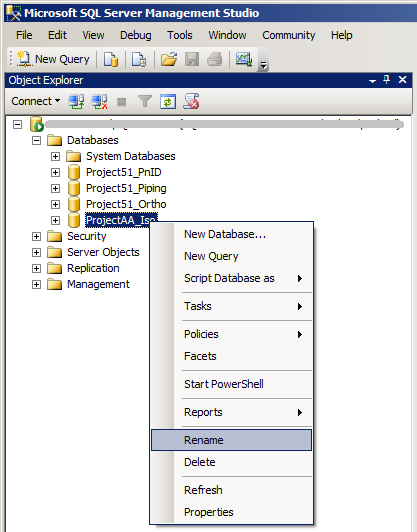Choose New Query from context menu
Image resolution: width=417 pixels, height=532 pixels.
tap(231, 256)
